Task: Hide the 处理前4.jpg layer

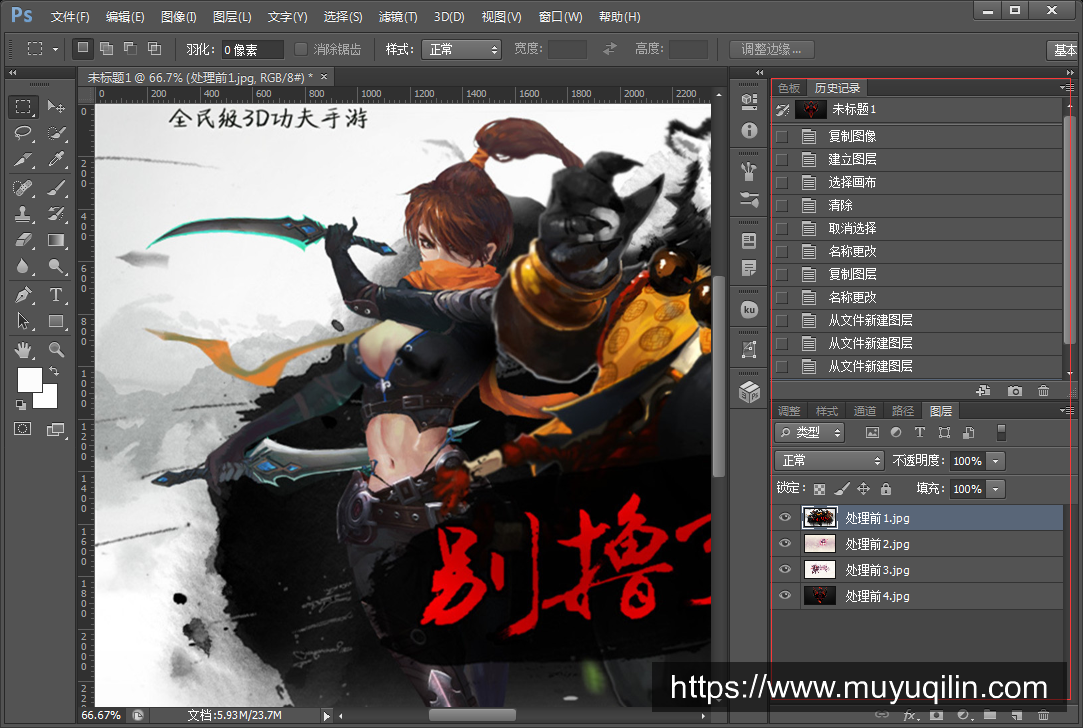Action: [785, 595]
